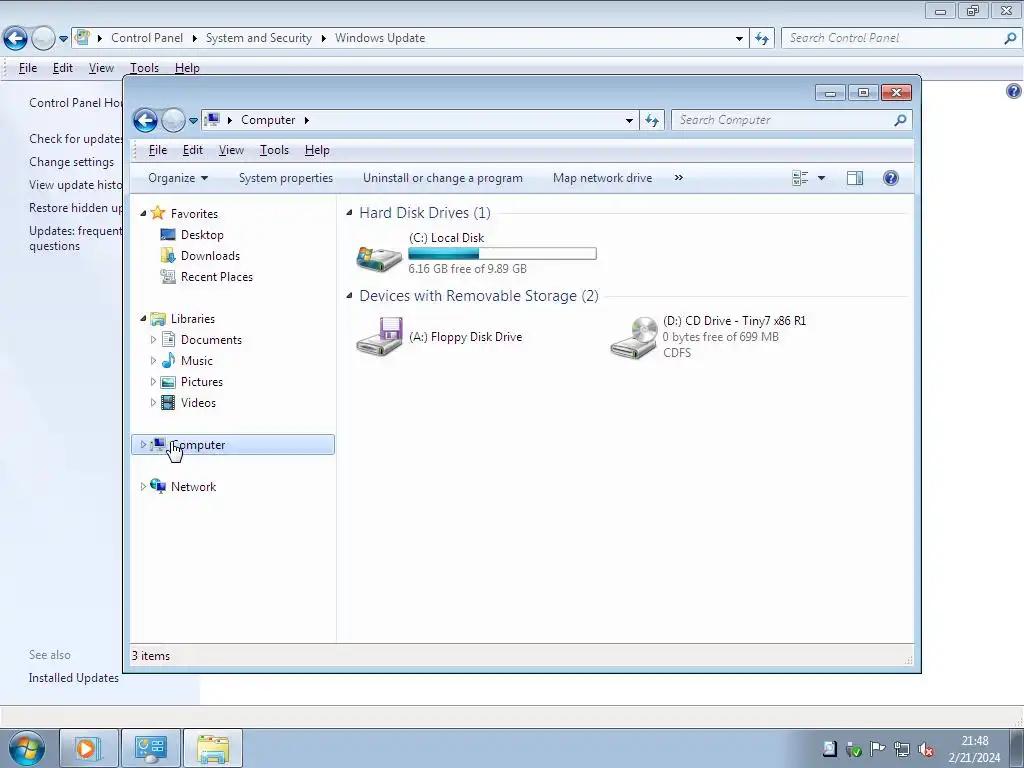The image size is (1024, 768).
Task: Click Back arrow in Control Panel window
Action: click(15, 39)
